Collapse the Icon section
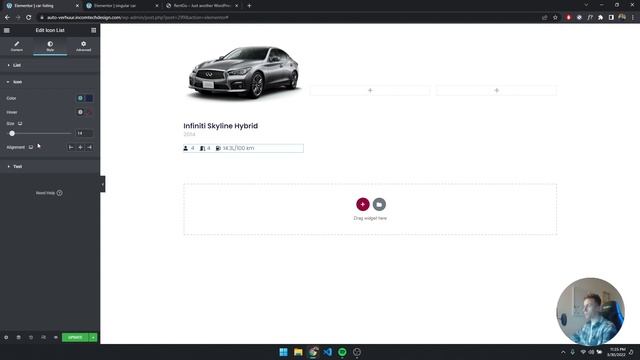 coord(50,82)
